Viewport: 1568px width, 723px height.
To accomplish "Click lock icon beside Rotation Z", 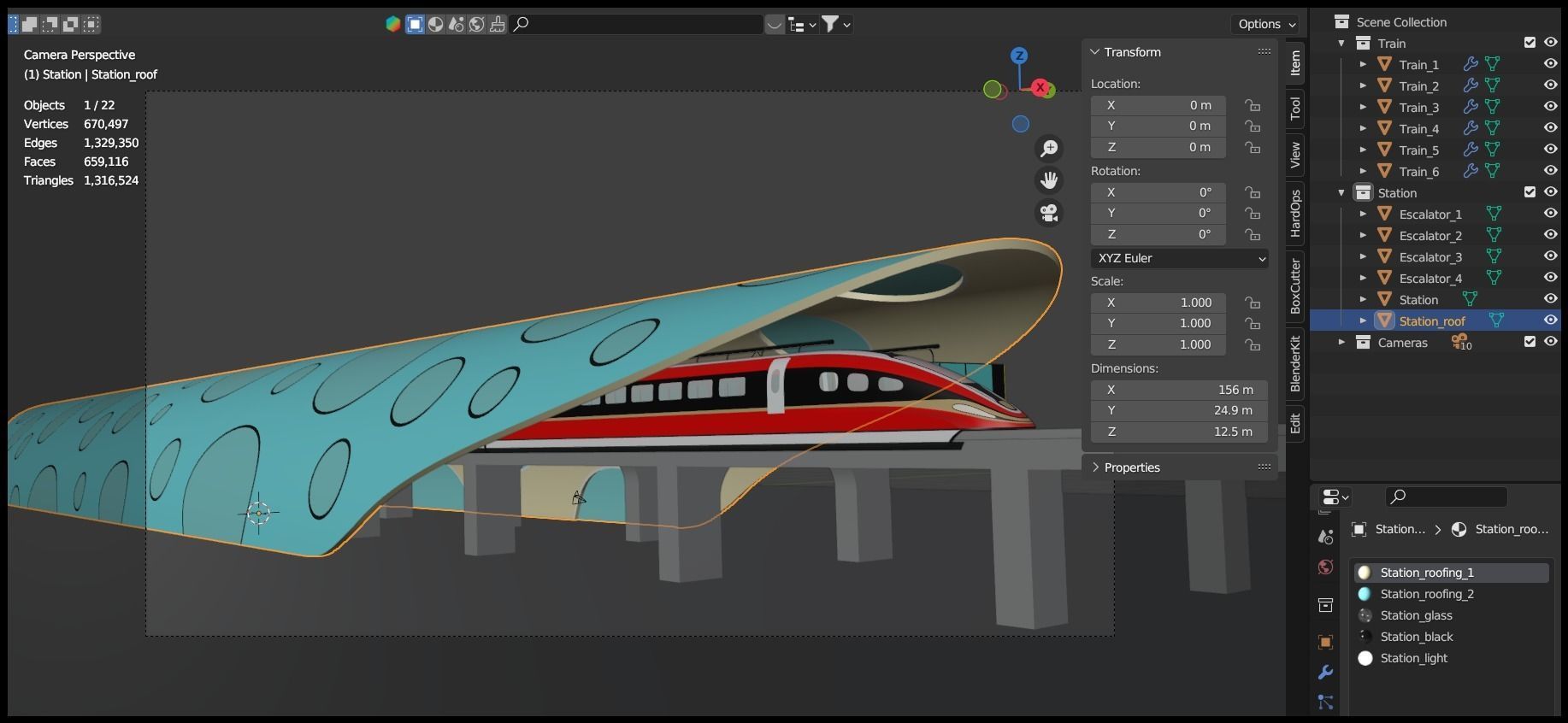I will (1253, 234).
